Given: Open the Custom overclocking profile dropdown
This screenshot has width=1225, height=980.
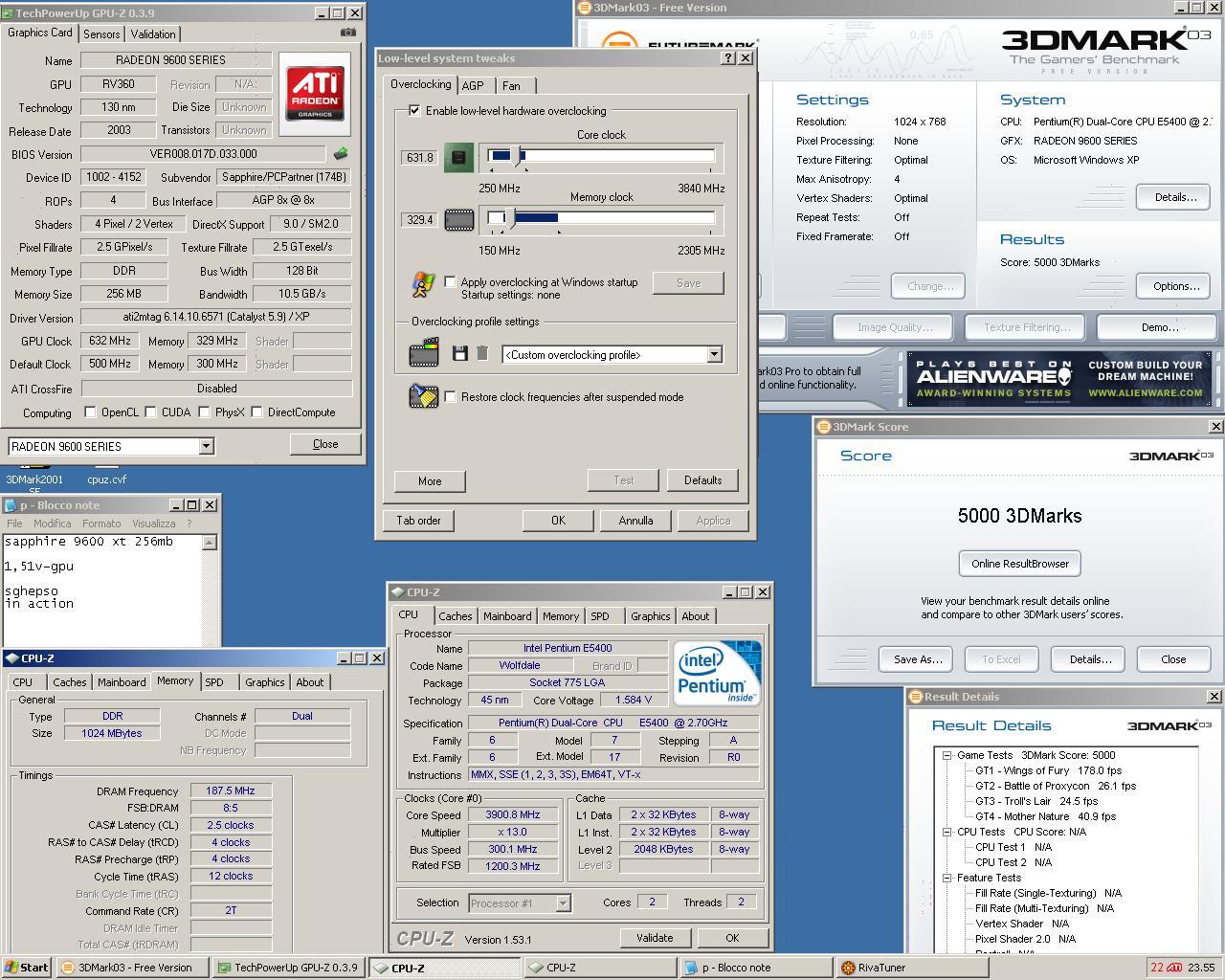Looking at the screenshot, I should [714, 354].
